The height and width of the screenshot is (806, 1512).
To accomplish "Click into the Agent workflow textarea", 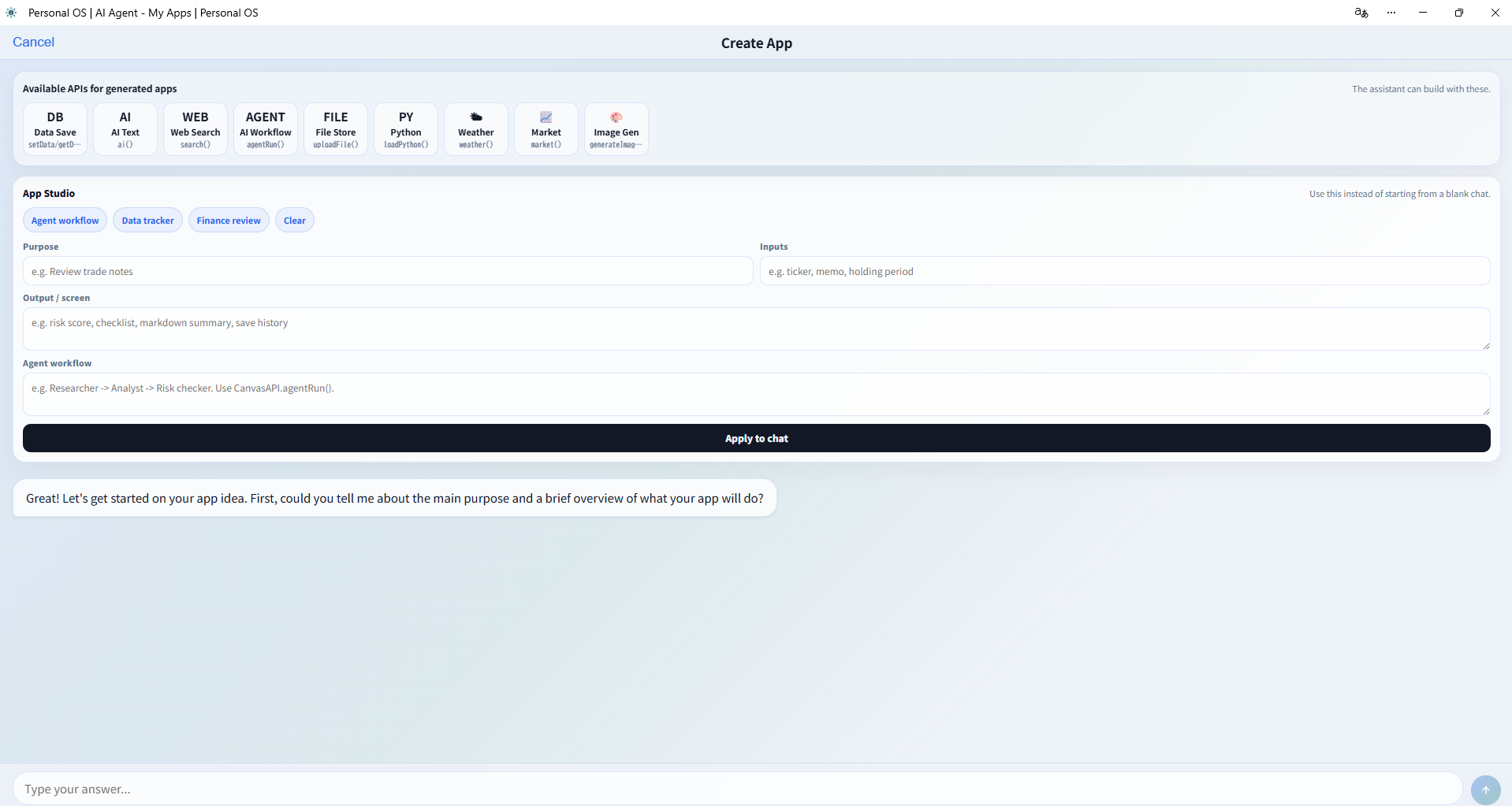I will pos(757,394).
